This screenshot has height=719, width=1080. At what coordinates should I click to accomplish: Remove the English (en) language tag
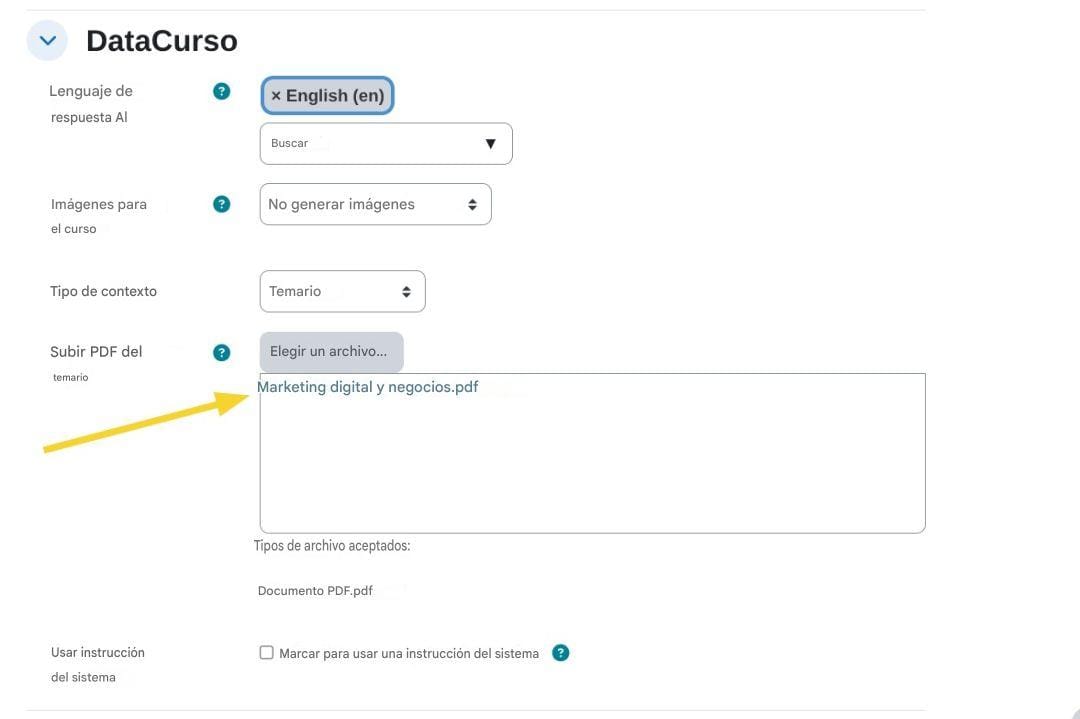coord(277,96)
